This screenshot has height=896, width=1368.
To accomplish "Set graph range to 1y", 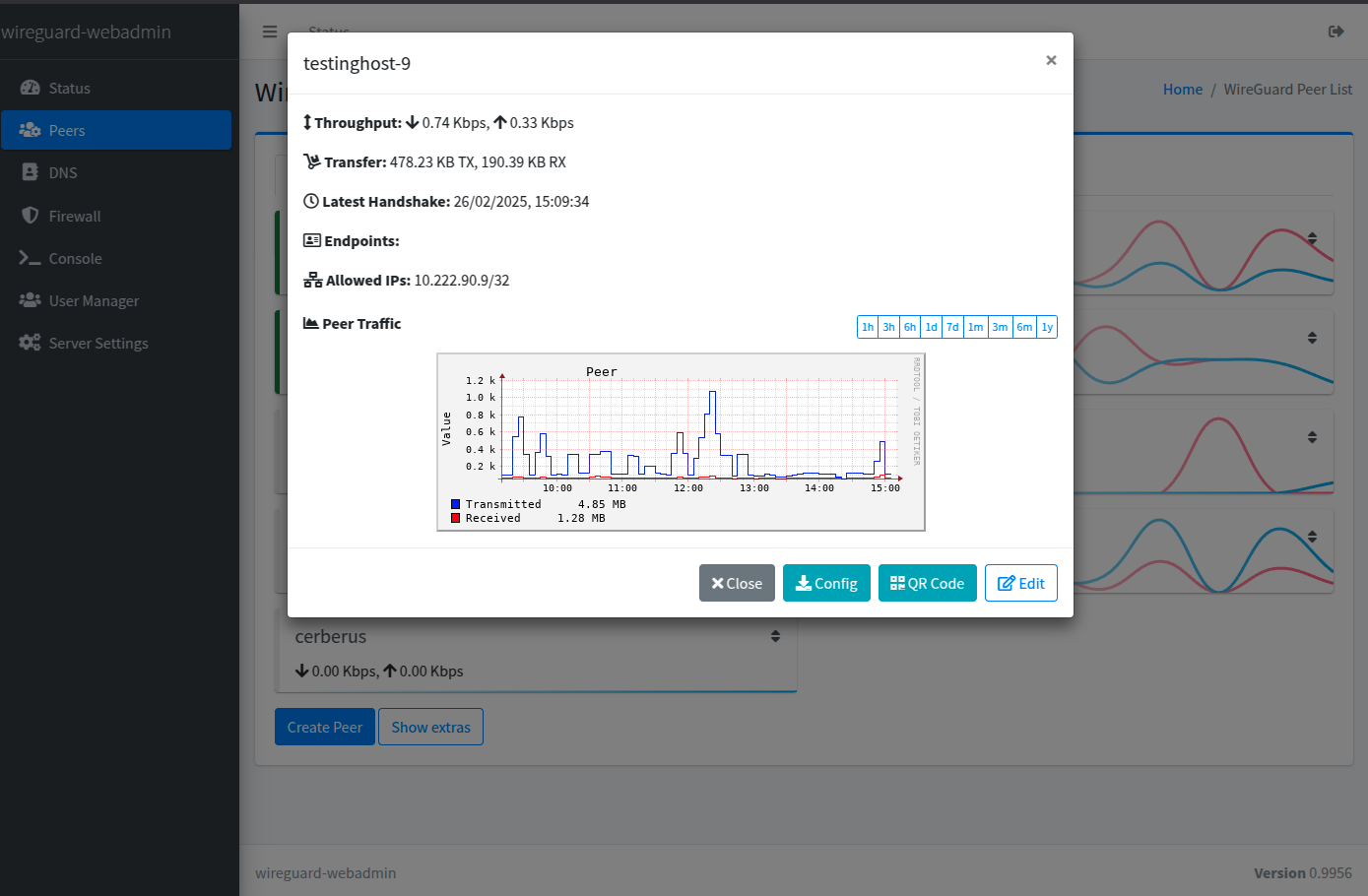I will 1047,327.
